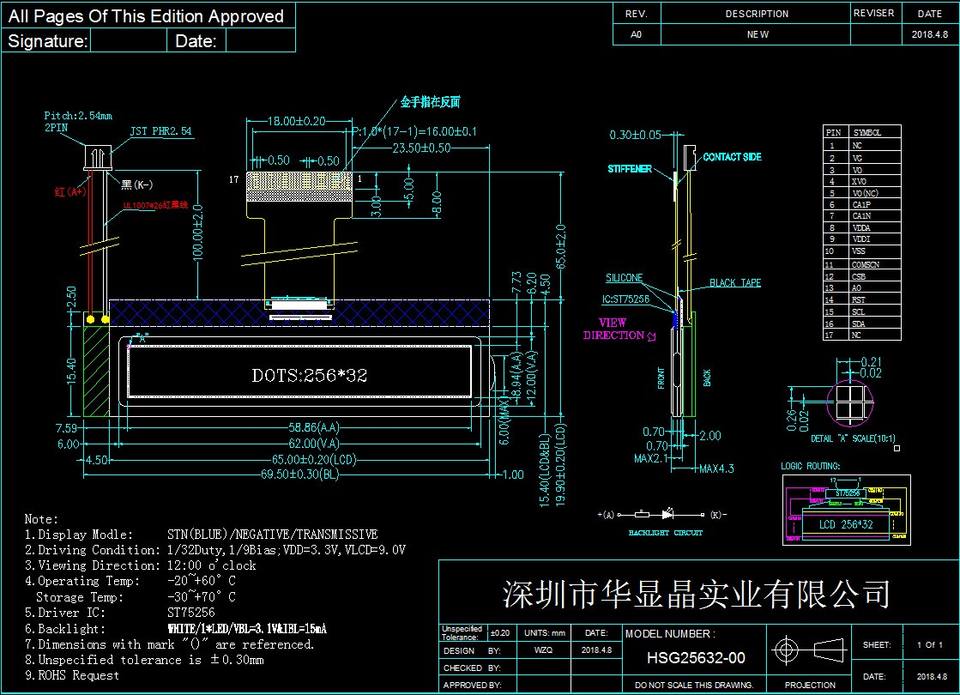Select "WHITE/1*LED/VBL=3.1V&IBL=15mA" backlight note

[x=247, y=629]
